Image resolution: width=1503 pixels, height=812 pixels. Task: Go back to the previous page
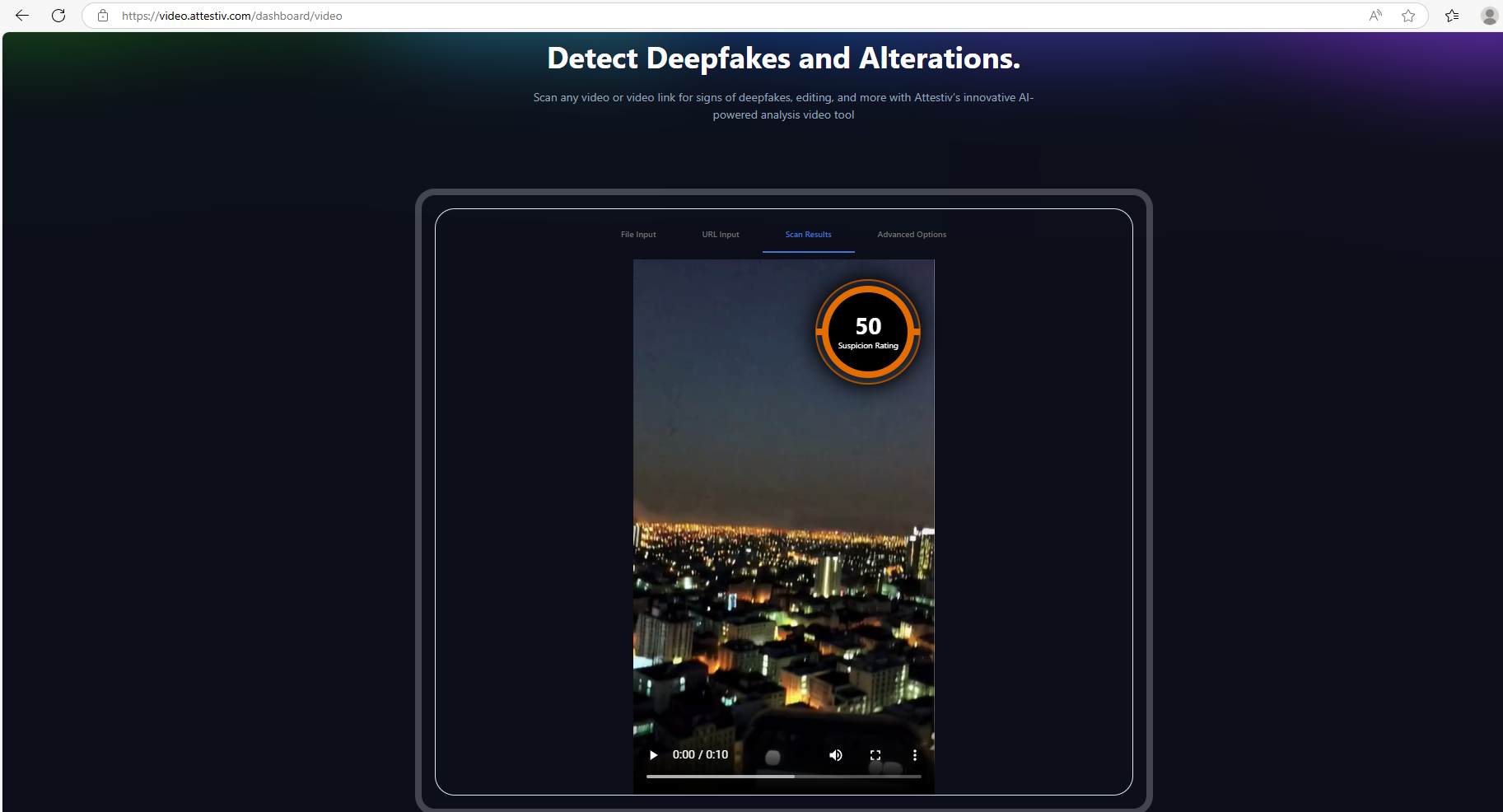[22, 16]
